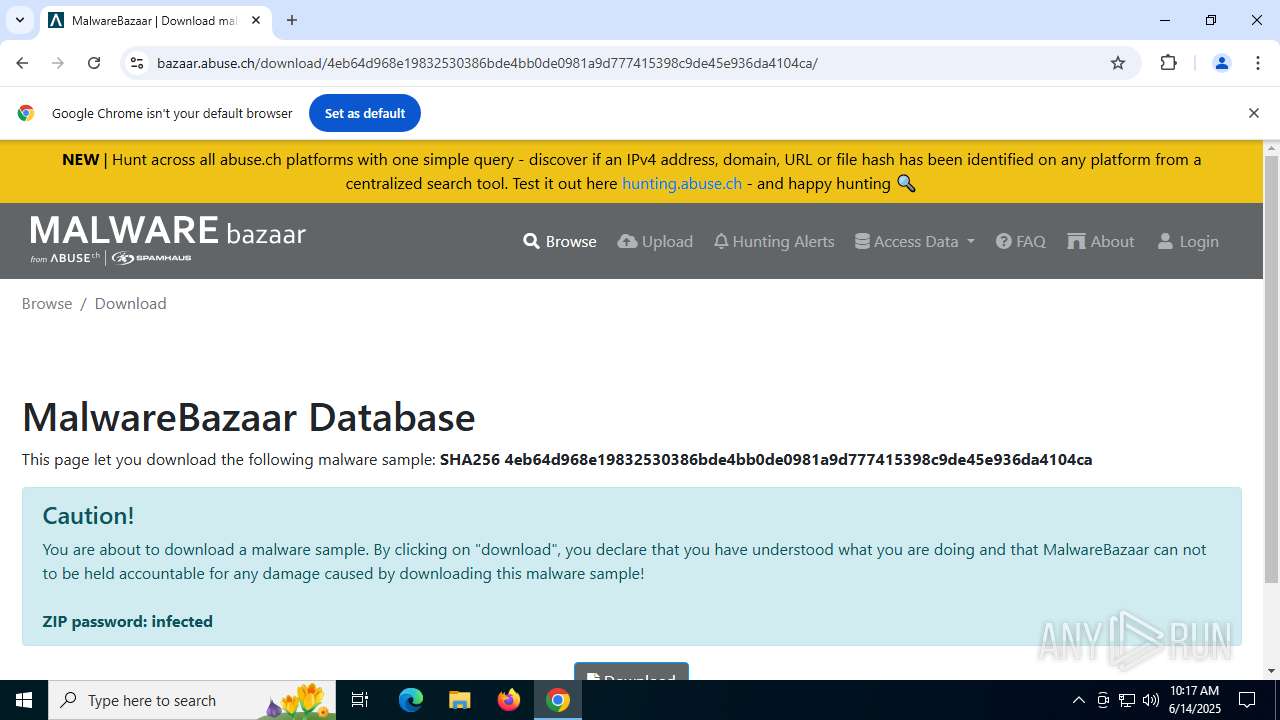Go to the Login page

point(1188,241)
